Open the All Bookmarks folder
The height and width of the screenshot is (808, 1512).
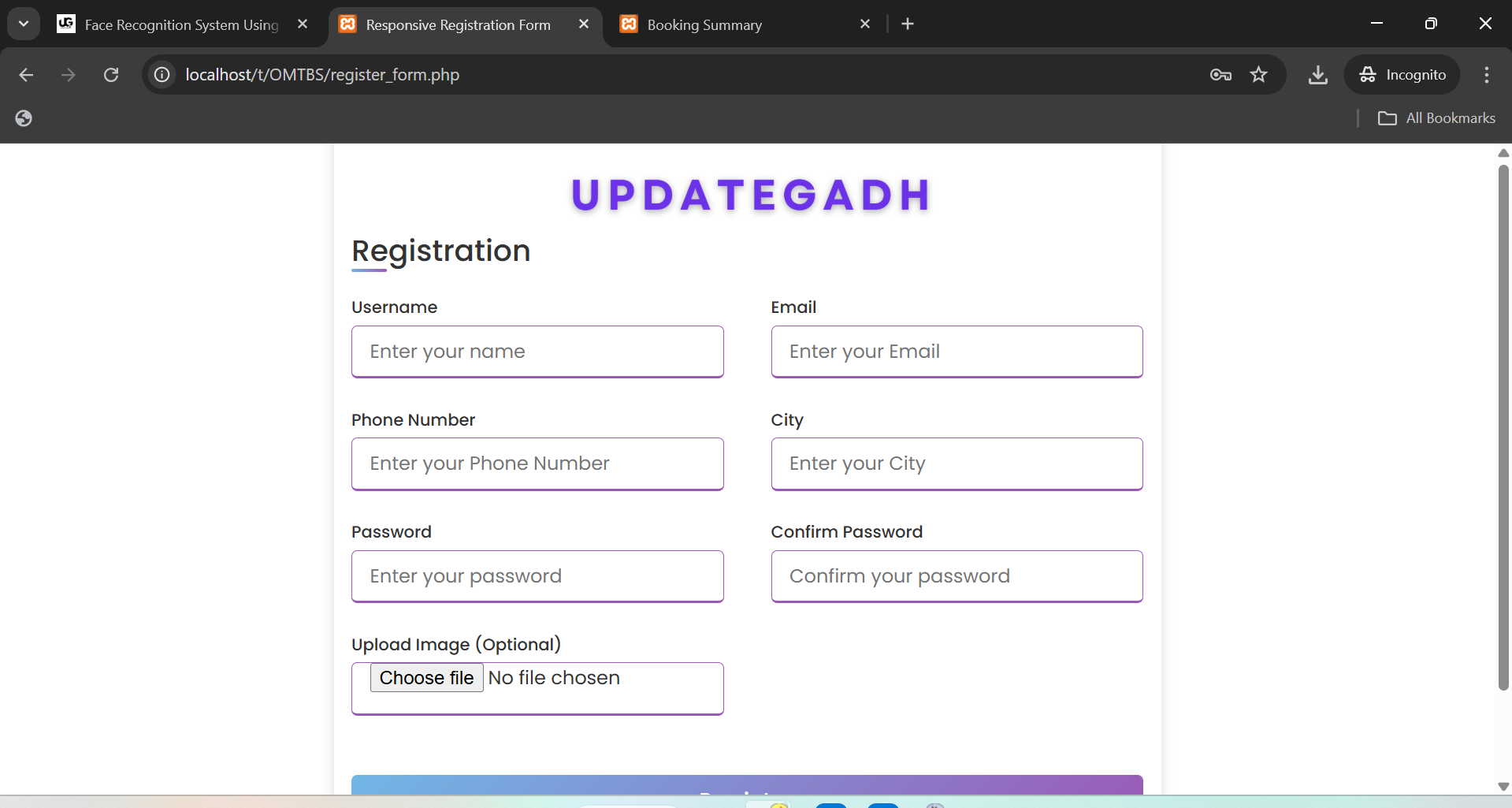click(x=1436, y=118)
